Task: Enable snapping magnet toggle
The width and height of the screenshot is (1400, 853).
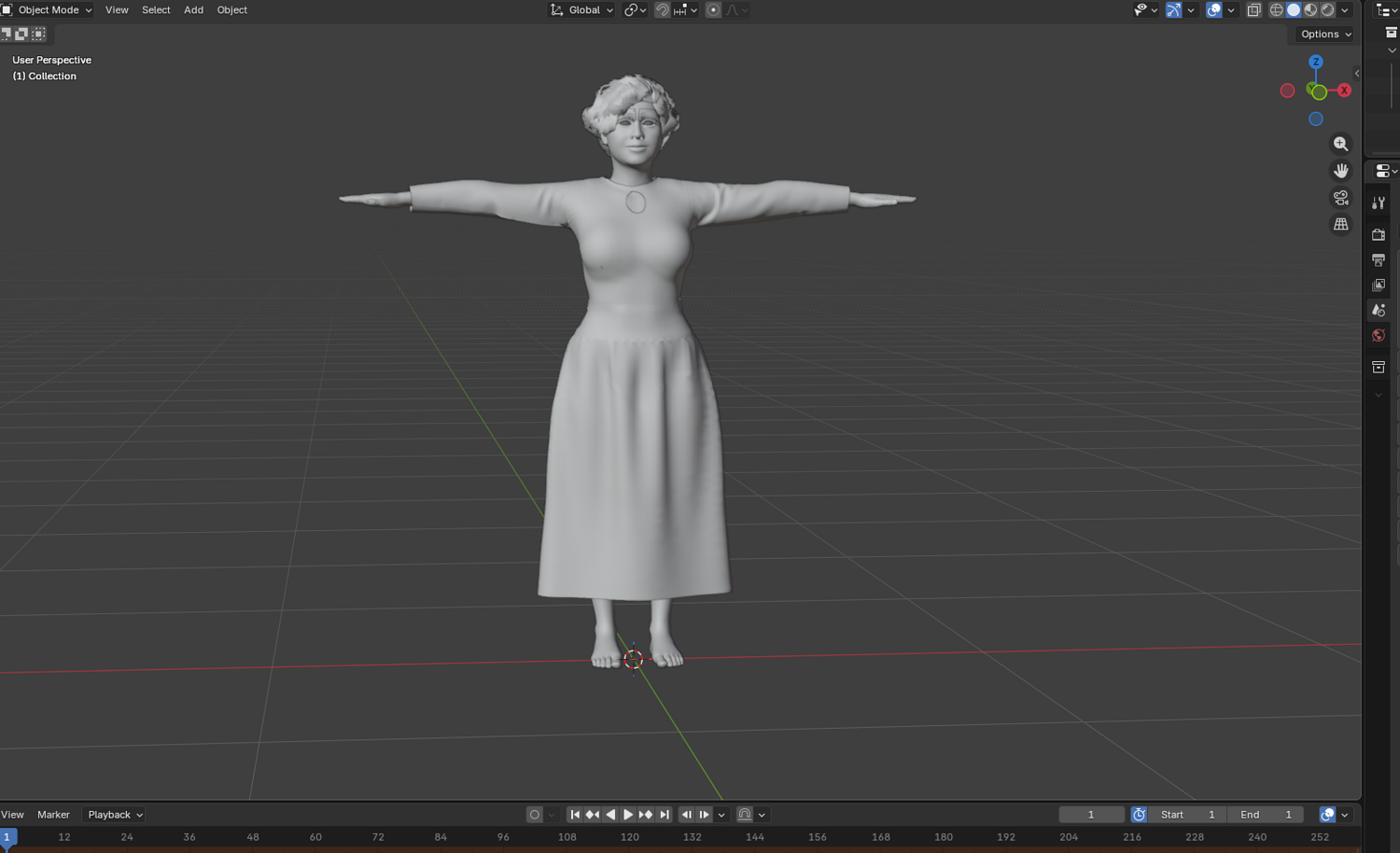Action: point(662,10)
